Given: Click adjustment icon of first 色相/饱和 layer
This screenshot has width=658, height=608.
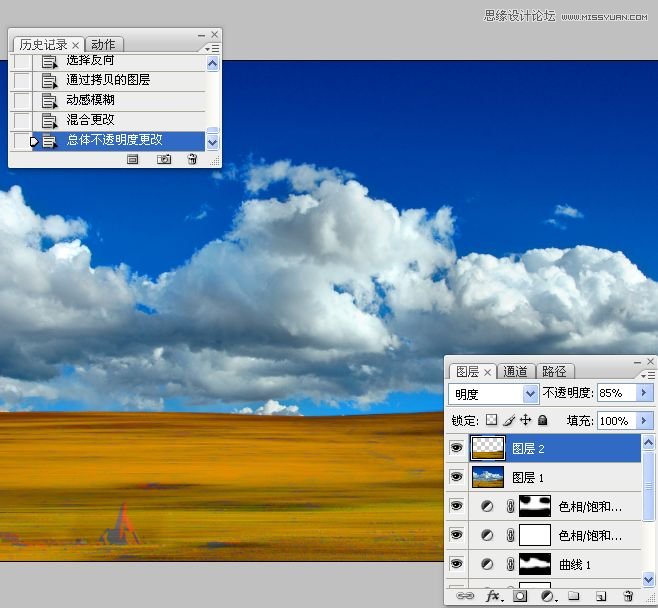Looking at the screenshot, I should click(487, 506).
